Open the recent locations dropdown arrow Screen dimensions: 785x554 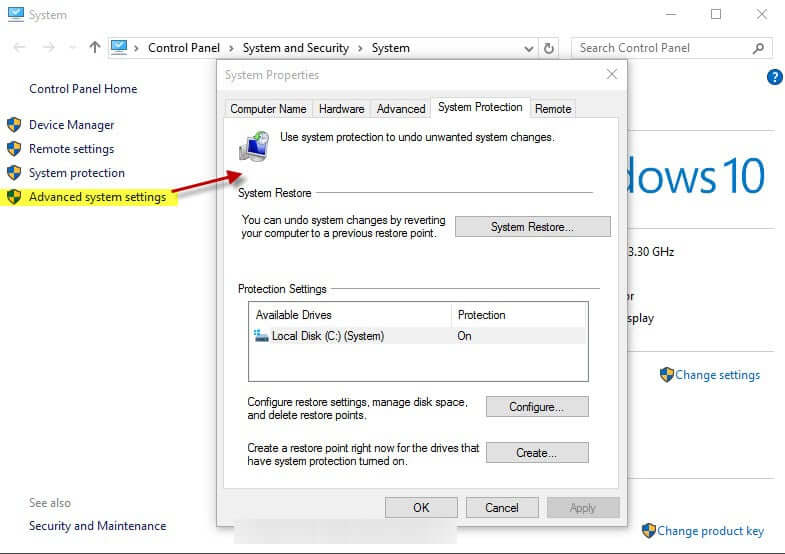pos(73,48)
